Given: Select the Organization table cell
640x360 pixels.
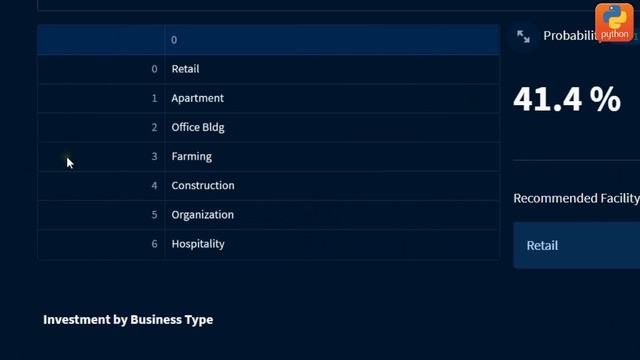Looking at the screenshot, I should click(x=332, y=215).
